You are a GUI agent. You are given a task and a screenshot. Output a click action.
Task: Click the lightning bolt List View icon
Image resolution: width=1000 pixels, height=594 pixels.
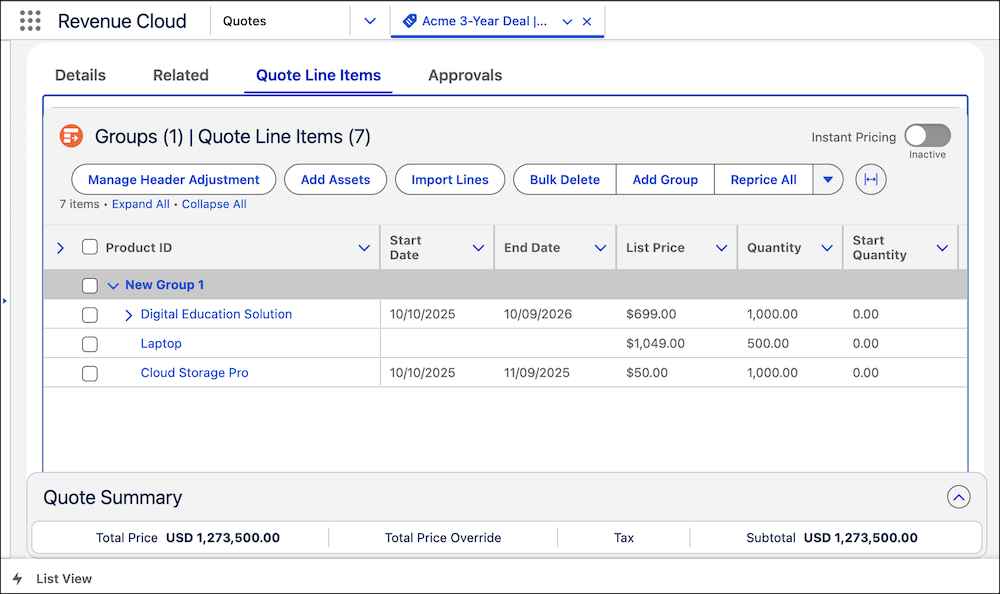tap(17, 579)
